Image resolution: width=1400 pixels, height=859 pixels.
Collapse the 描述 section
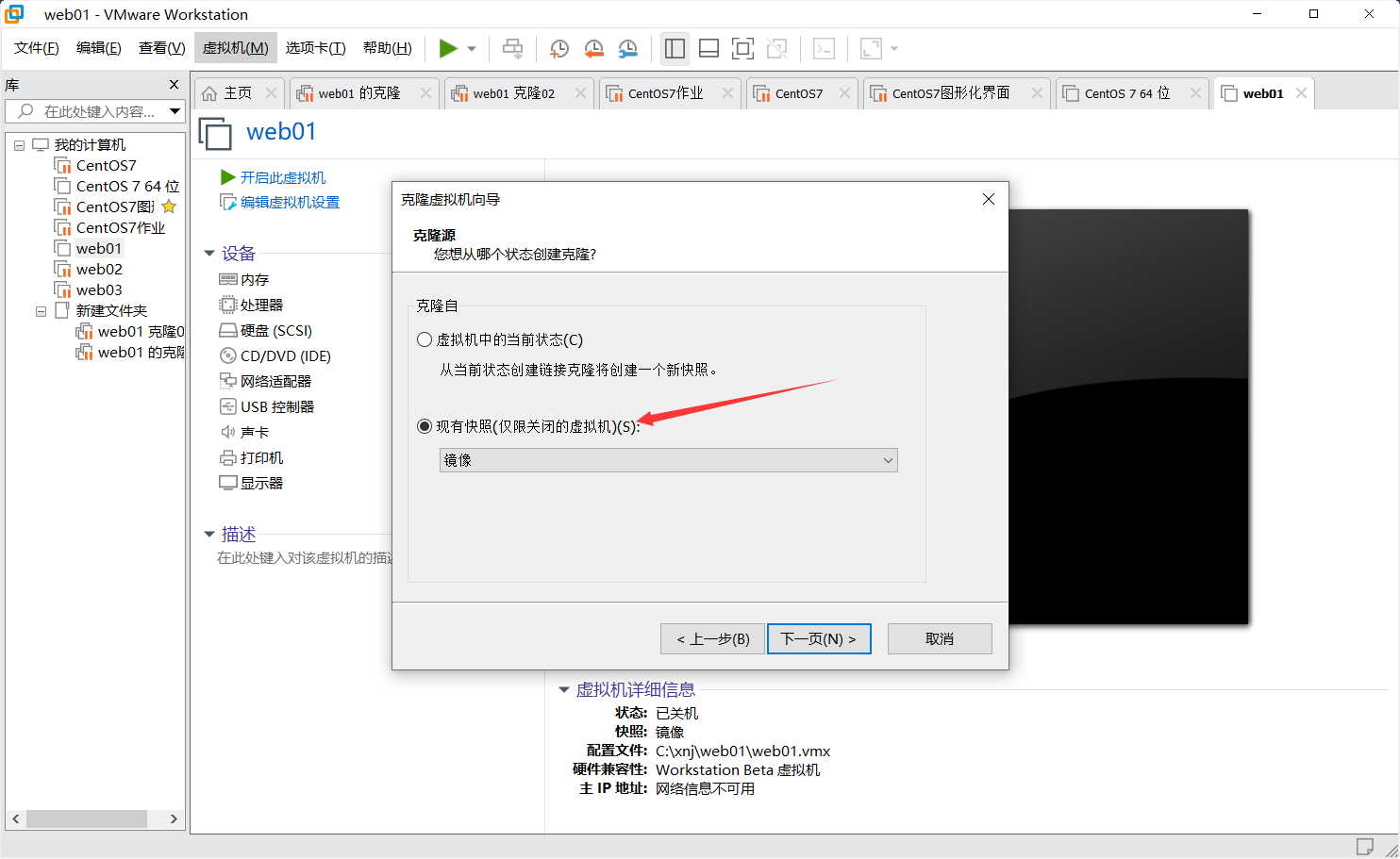(x=209, y=534)
